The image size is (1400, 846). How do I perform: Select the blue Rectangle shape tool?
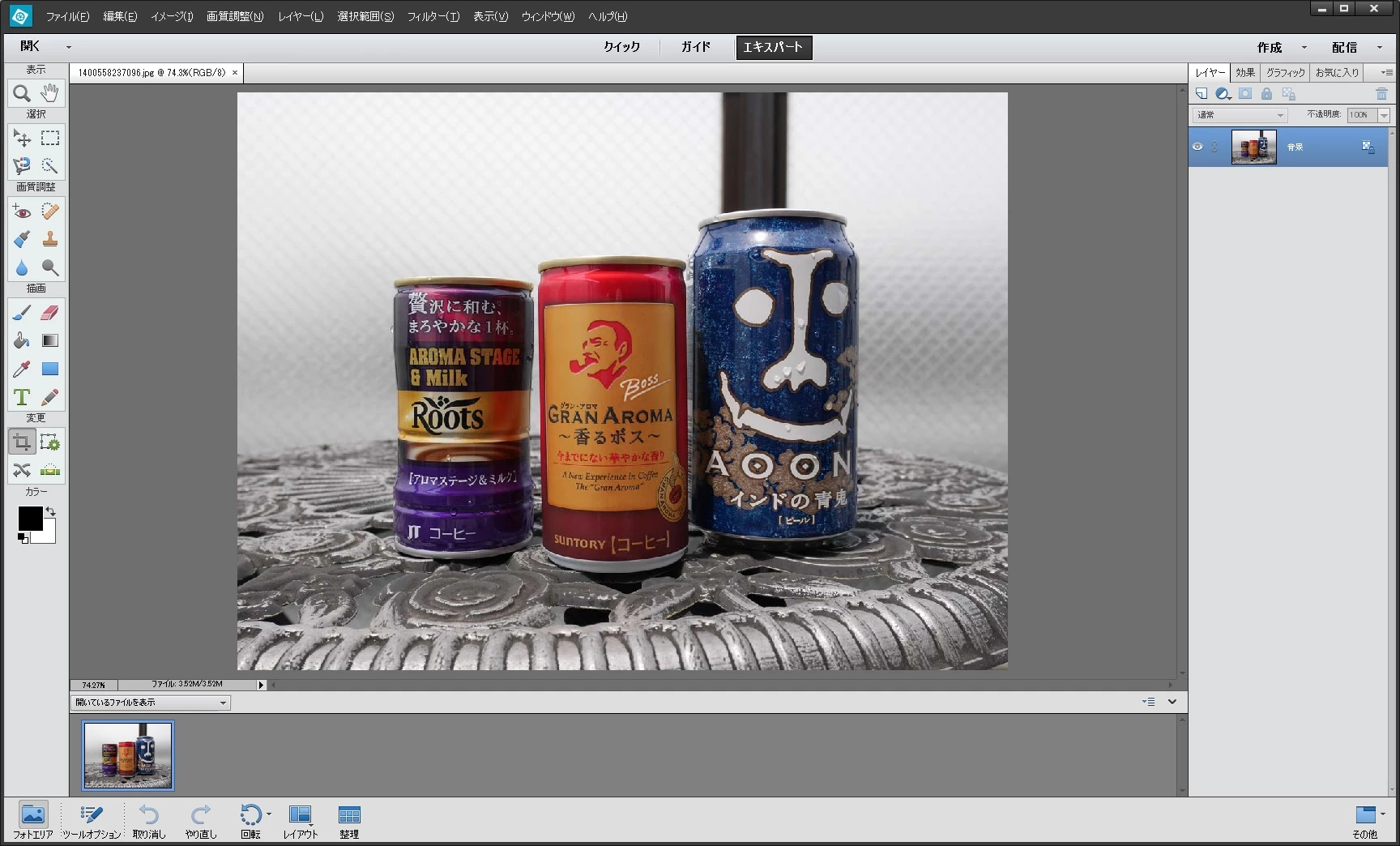coord(50,369)
